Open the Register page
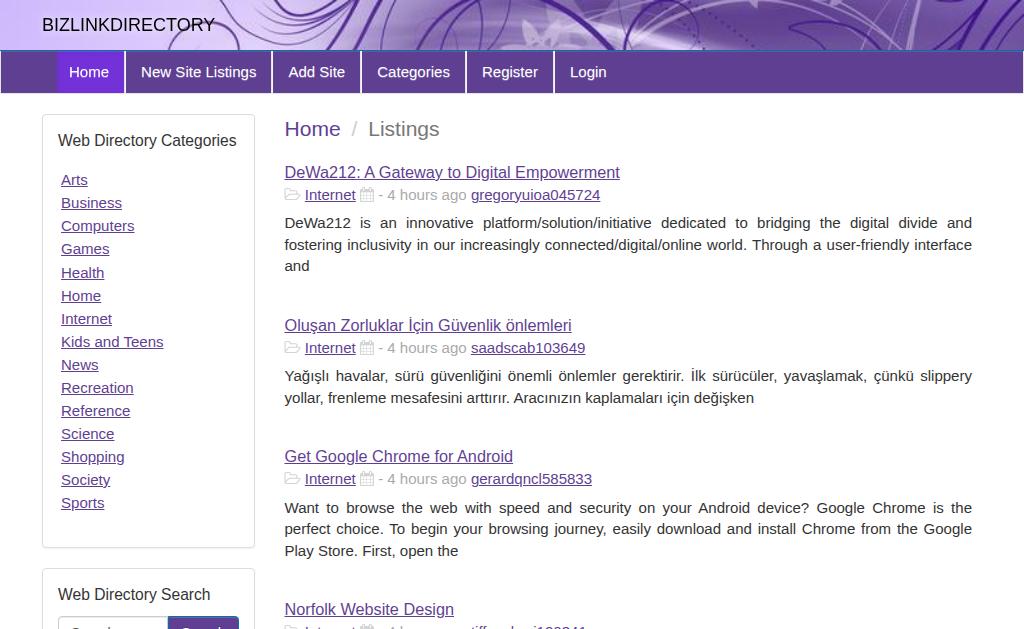The image size is (1024, 629). pyautogui.click(x=509, y=72)
